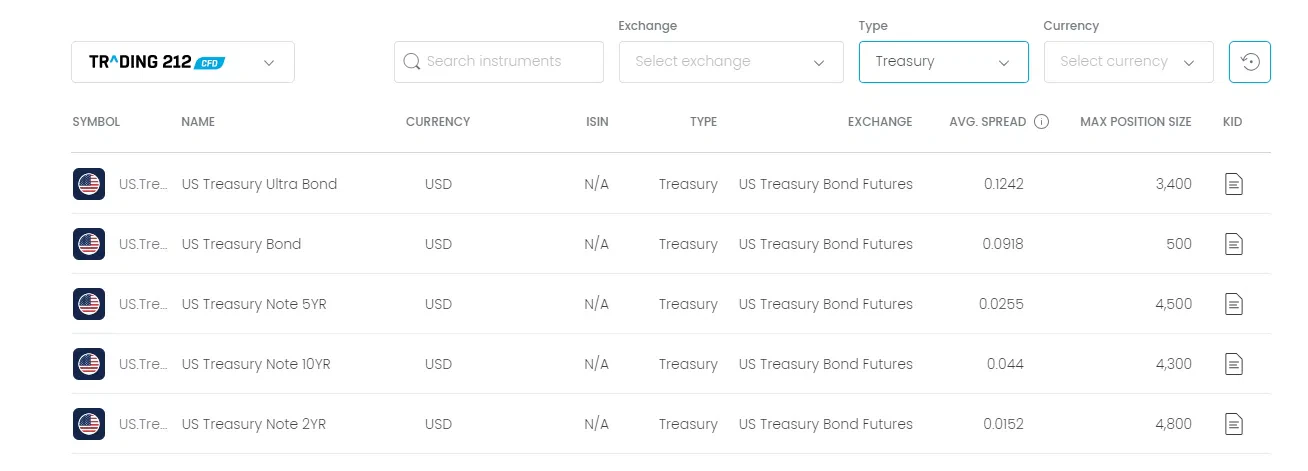The width and height of the screenshot is (1308, 471).
Task: Sort by the Max Position Size header
Action: point(1136,122)
